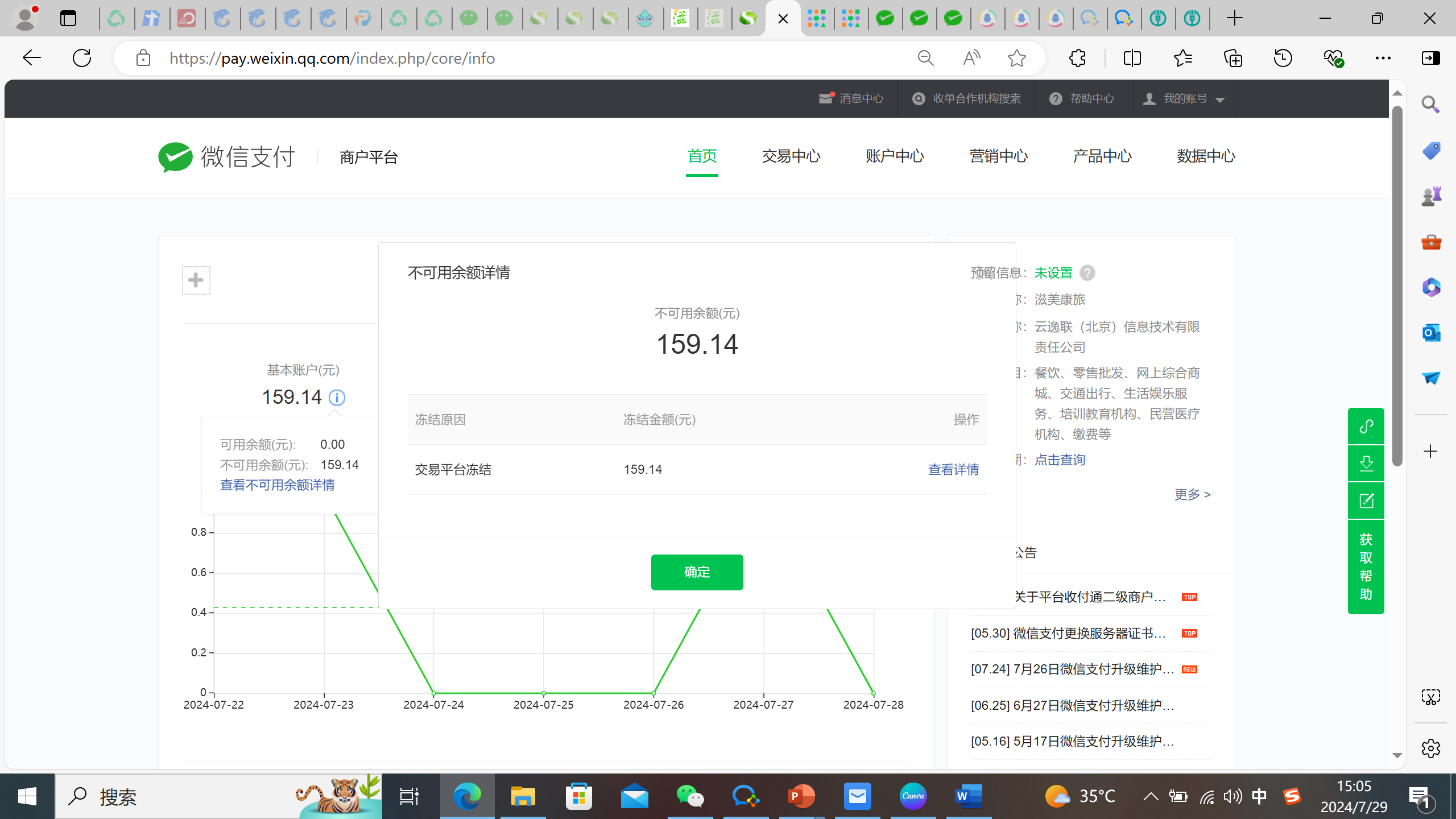This screenshot has width=1456, height=819.
Task: Open Microsoft 365 Copilot from Edge sidebar
Action: [x=1430, y=288]
